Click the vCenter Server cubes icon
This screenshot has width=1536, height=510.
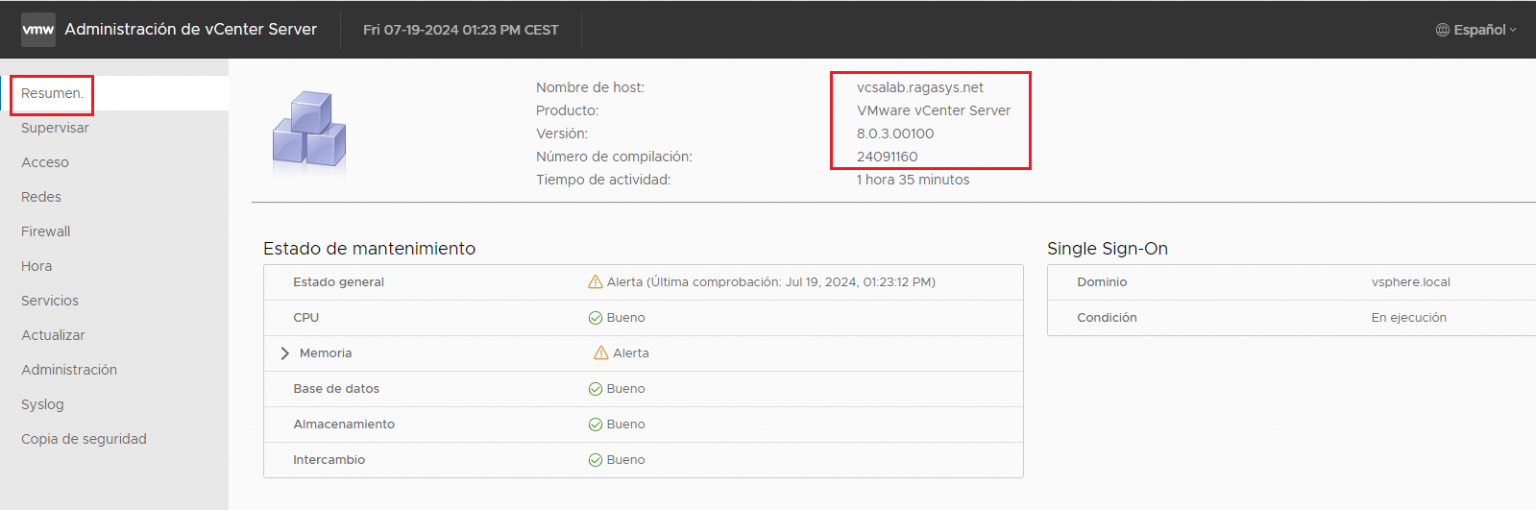tap(309, 133)
